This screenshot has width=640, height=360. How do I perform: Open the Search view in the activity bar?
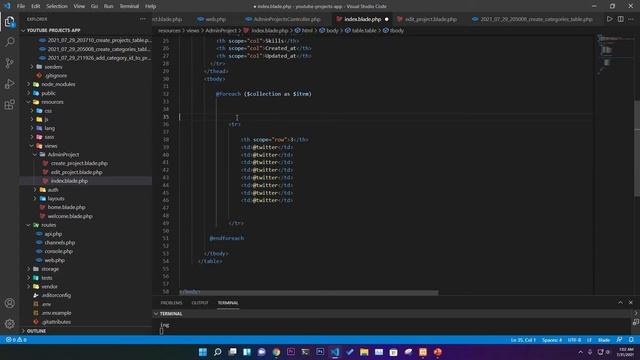(9, 42)
